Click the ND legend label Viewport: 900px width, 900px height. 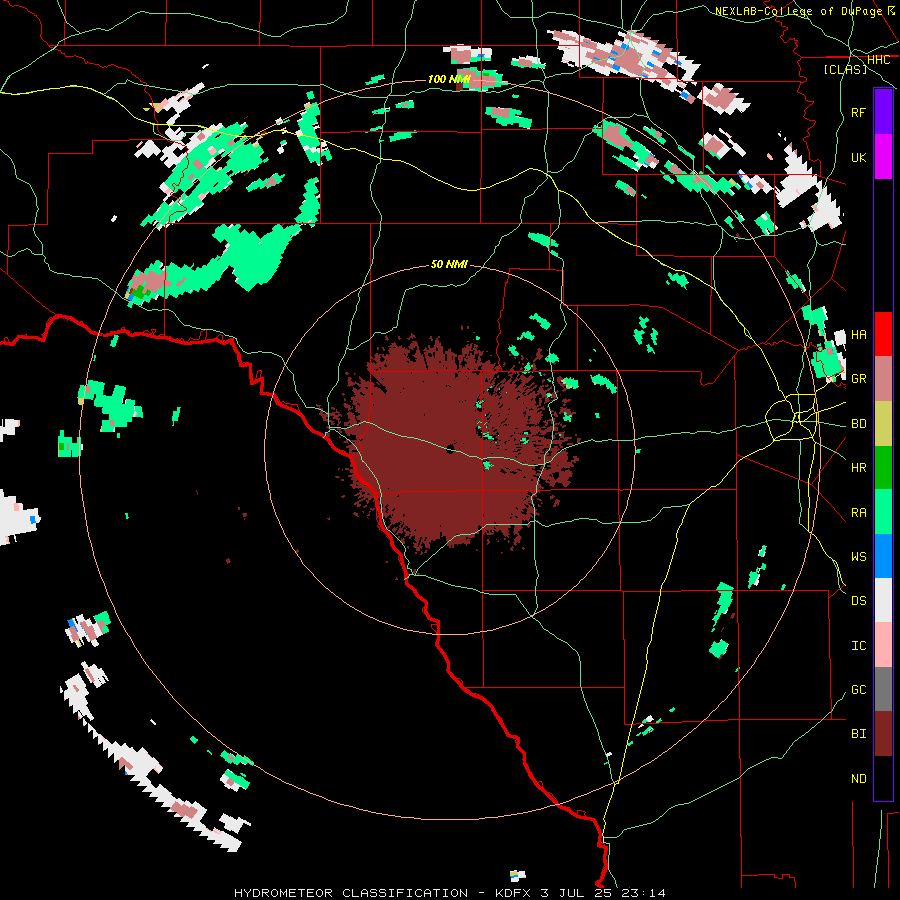click(x=858, y=779)
